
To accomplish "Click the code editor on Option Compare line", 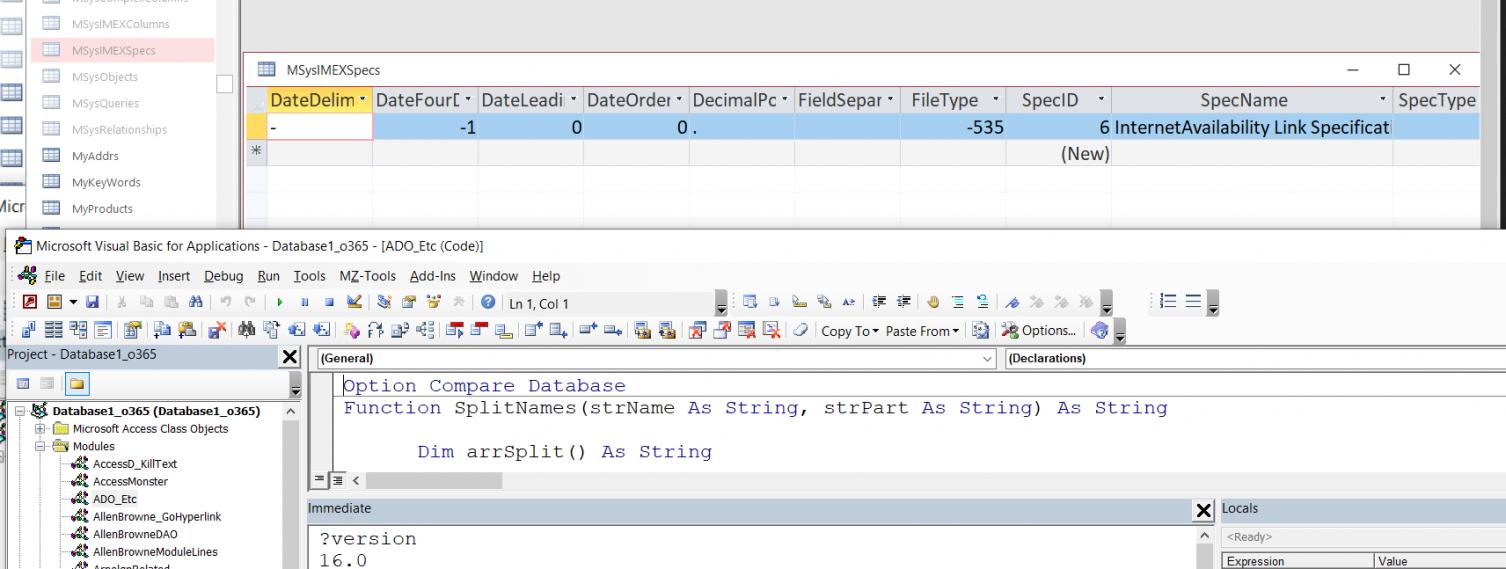I will coord(484,385).
